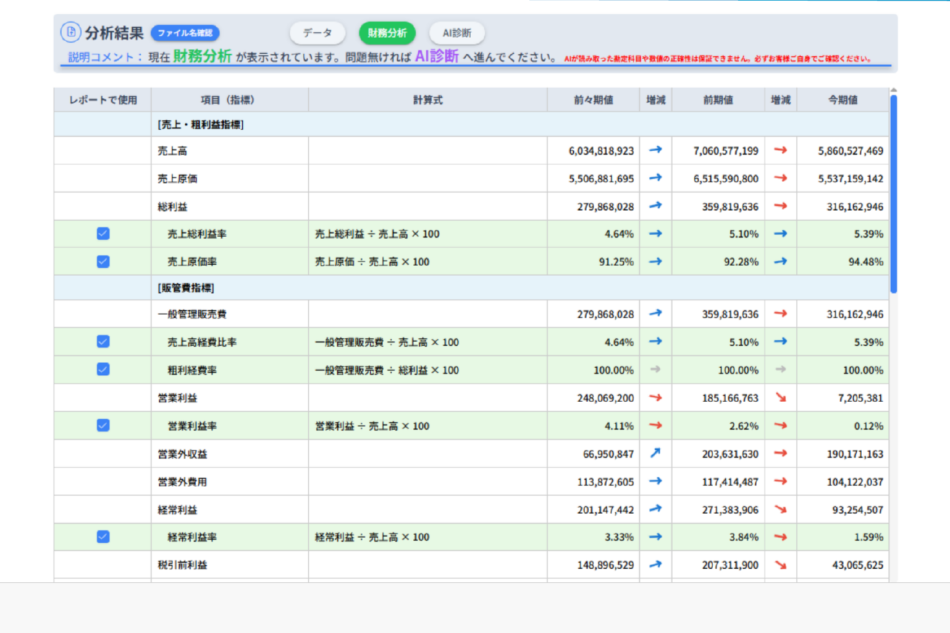Click the 営業利益 row label
Screen dimensions: 950x633
point(178,398)
